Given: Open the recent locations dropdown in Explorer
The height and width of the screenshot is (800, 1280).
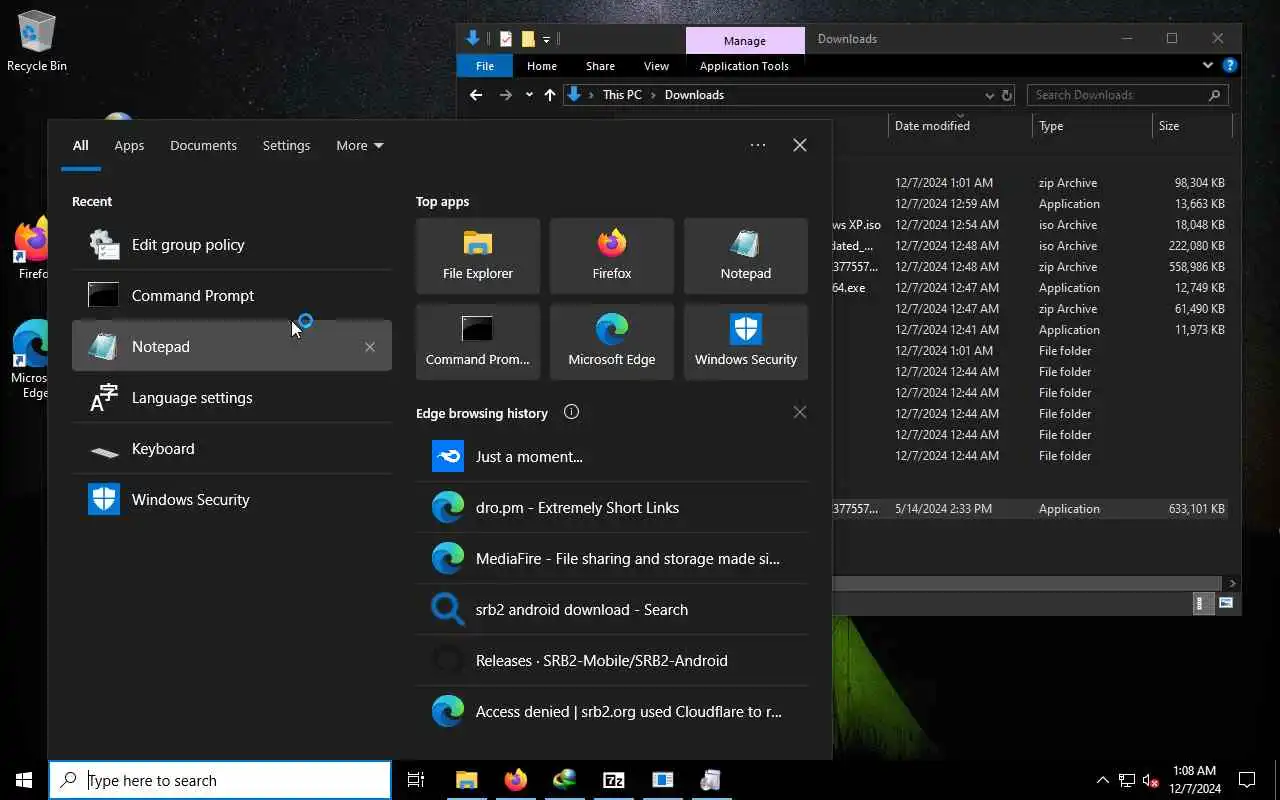Looking at the screenshot, I should (x=529, y=95).
